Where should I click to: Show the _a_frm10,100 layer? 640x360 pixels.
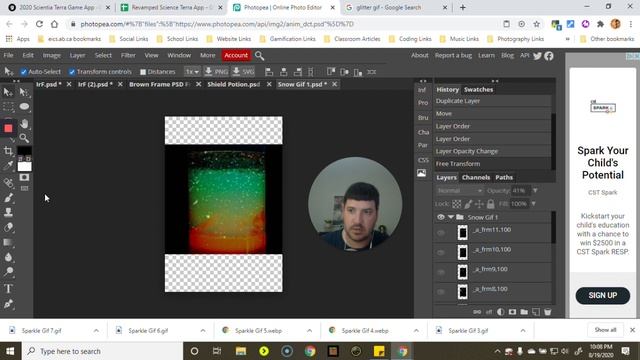441,253
